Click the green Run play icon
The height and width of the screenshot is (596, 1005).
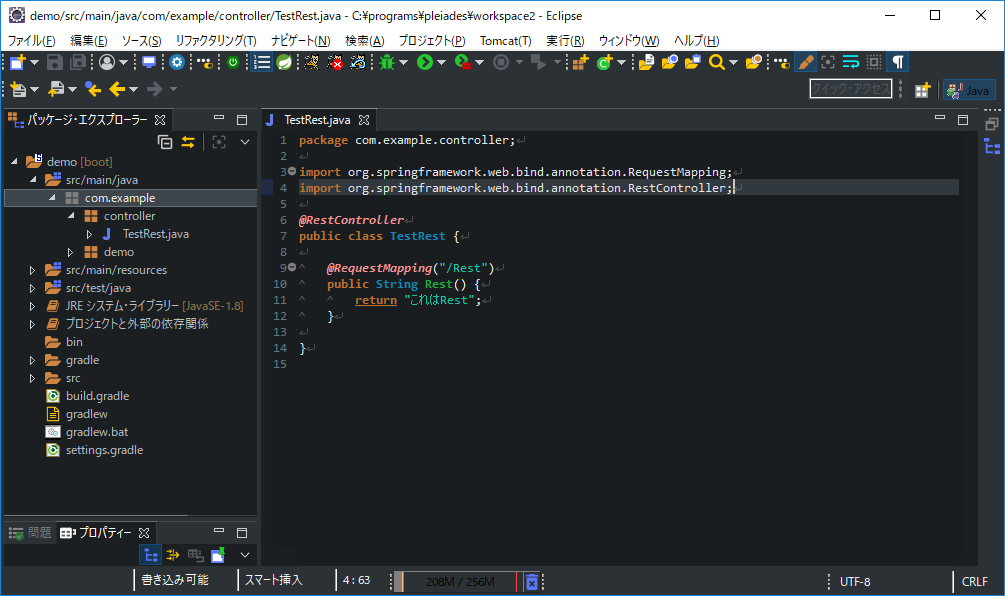tap(424, 62)
